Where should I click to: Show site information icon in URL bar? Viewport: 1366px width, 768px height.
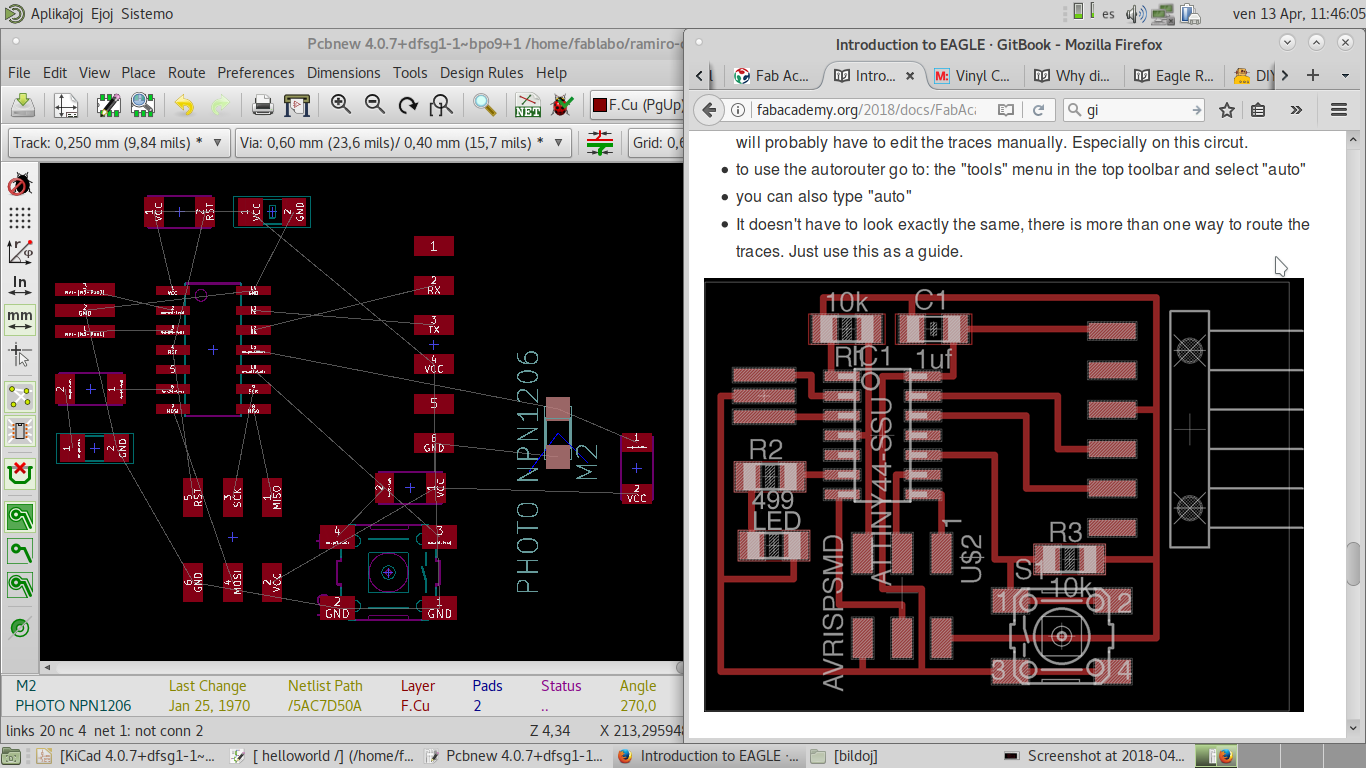[737, 110]
